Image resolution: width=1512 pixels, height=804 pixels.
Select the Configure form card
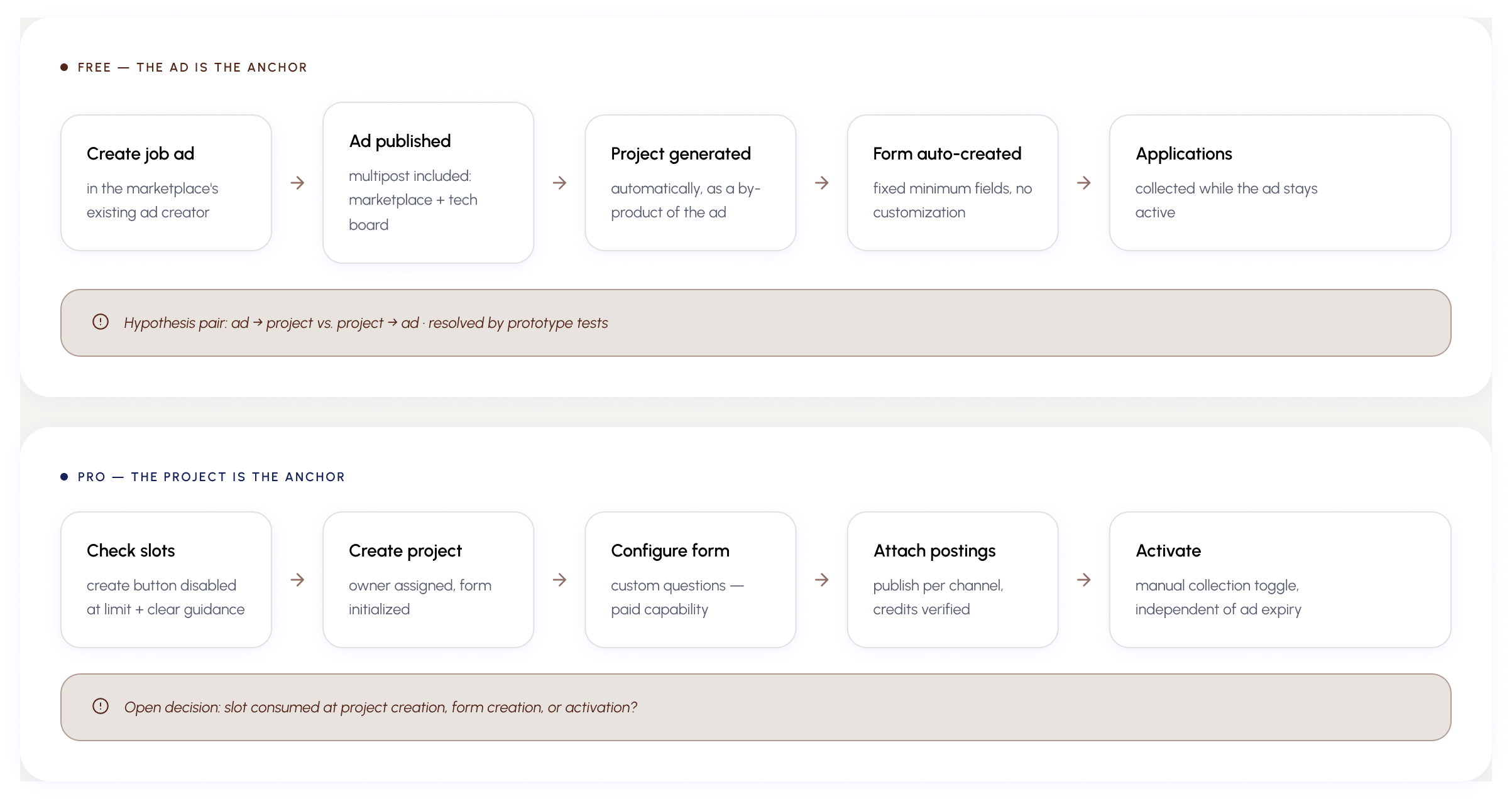690,580
